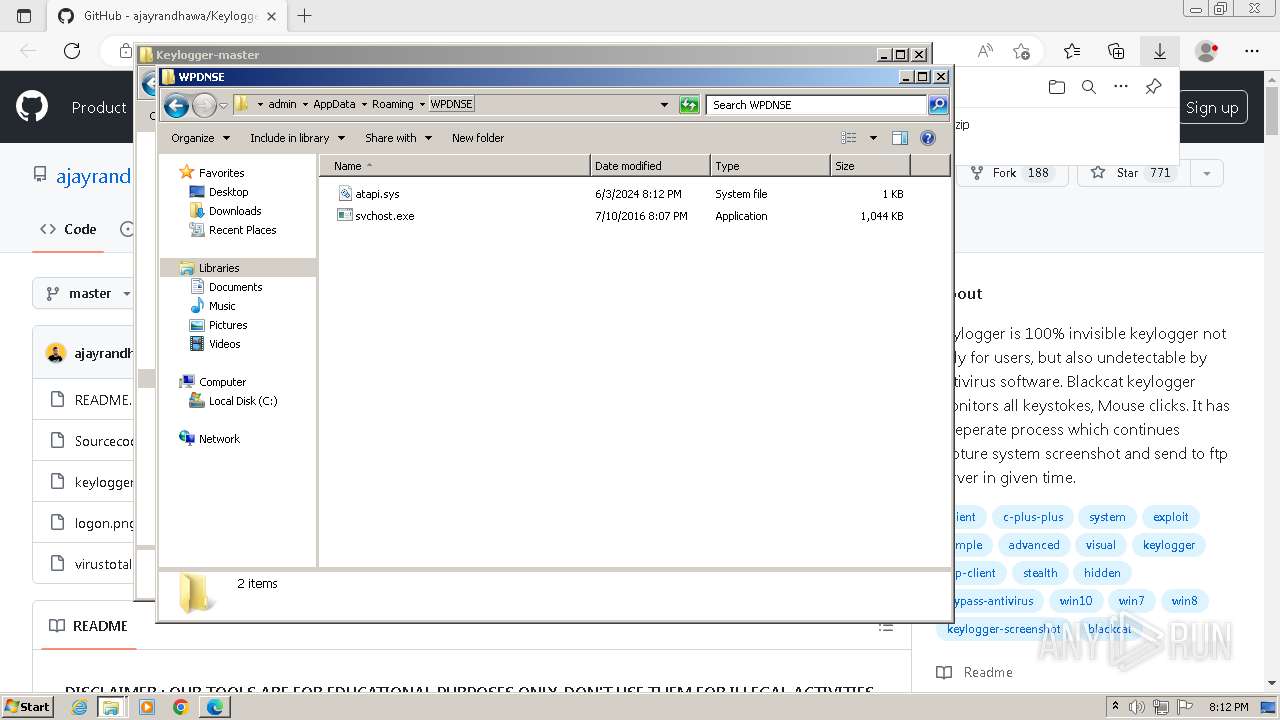Open Chrome from the taskbar
Image resolution: width=1280 pixels, height=720 pixels.
[x=180, y=707]
